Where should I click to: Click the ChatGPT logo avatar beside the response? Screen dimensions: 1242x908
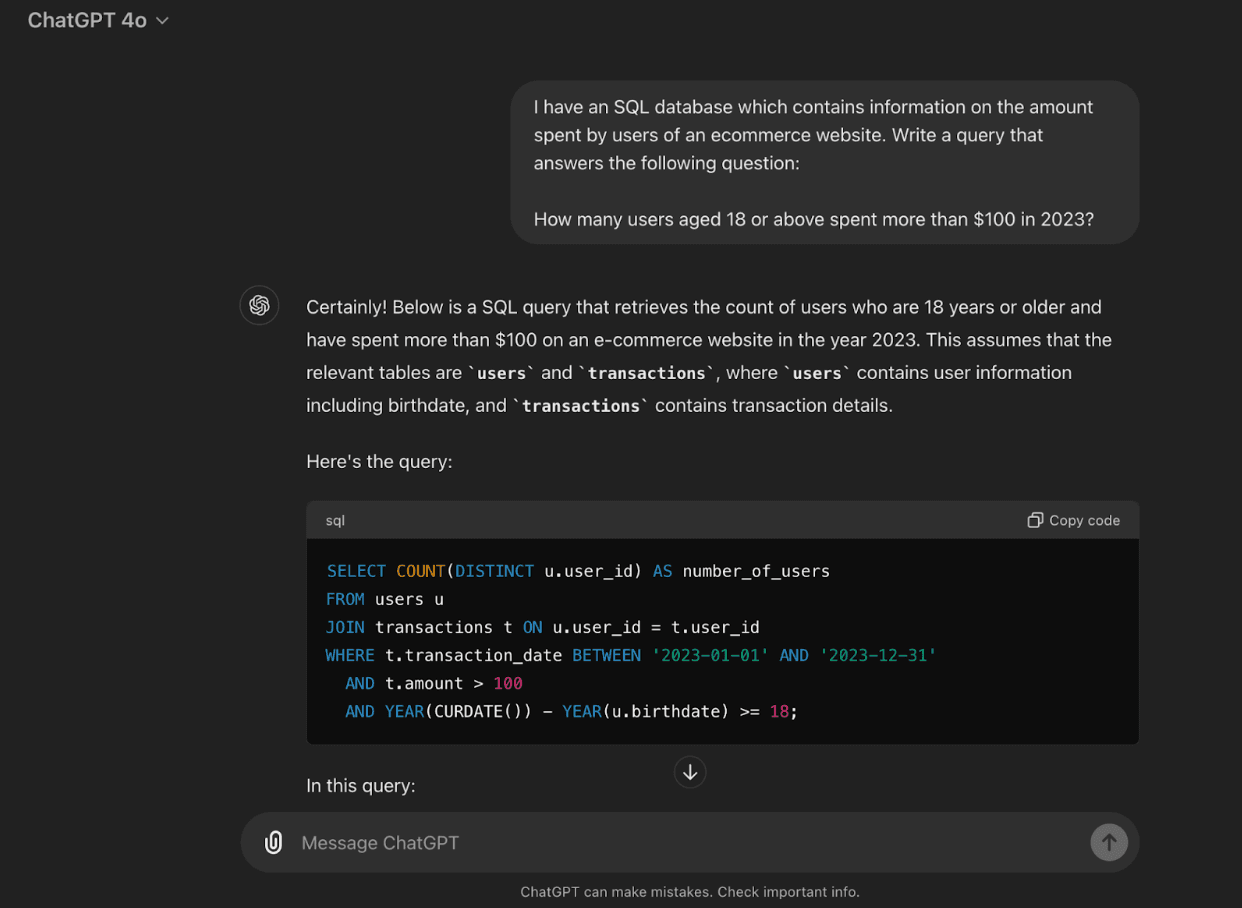(x=259, y=305)
